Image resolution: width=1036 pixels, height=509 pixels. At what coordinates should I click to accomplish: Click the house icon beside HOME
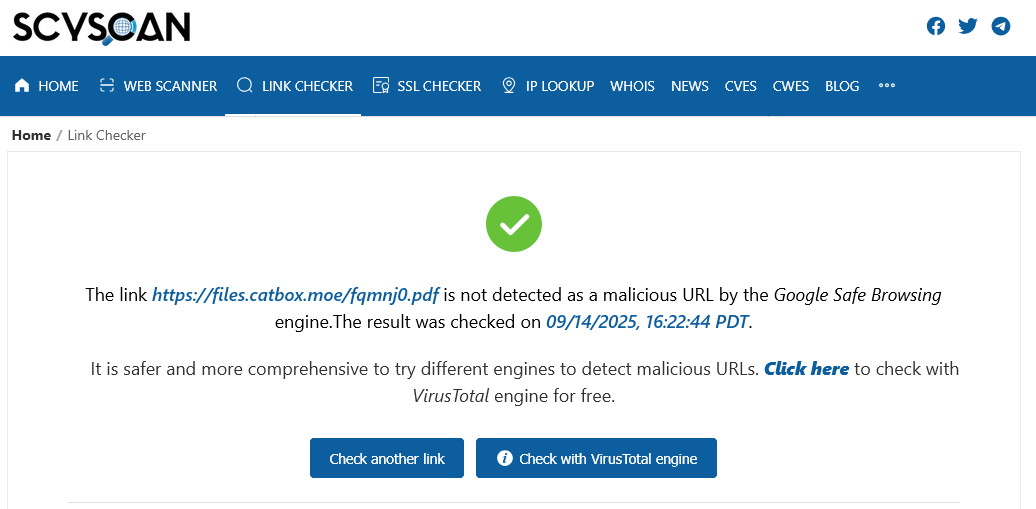pos(22,86)
